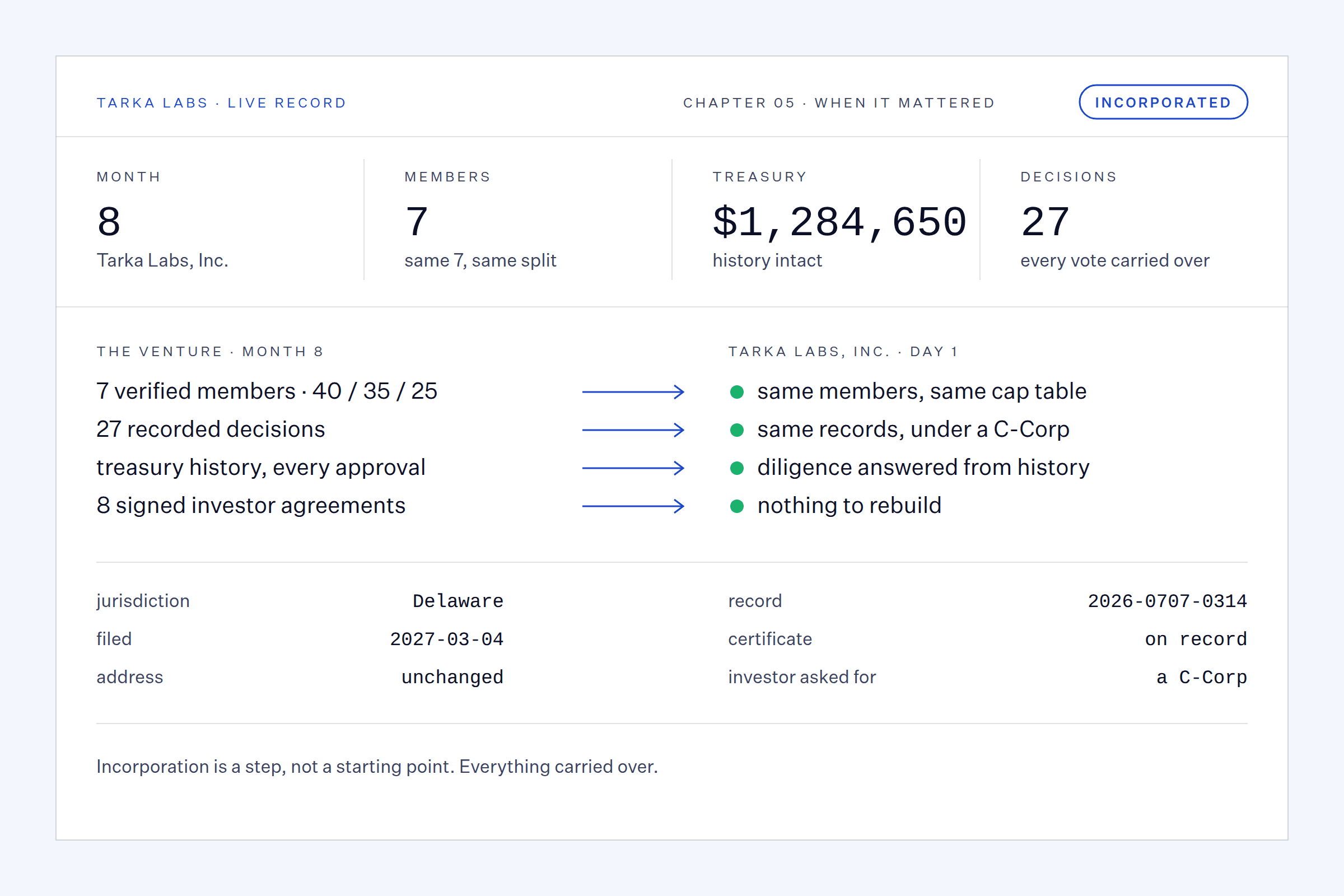
Task: Click 'diligence answered from history'
Action: click(x=923, y=468)
